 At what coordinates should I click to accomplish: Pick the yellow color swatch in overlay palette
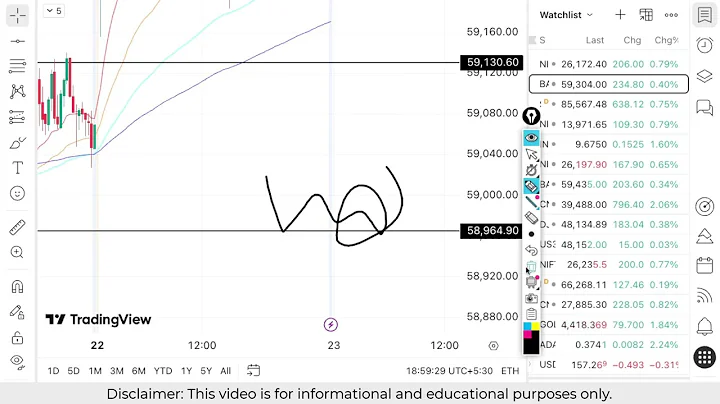click(535, 326)
